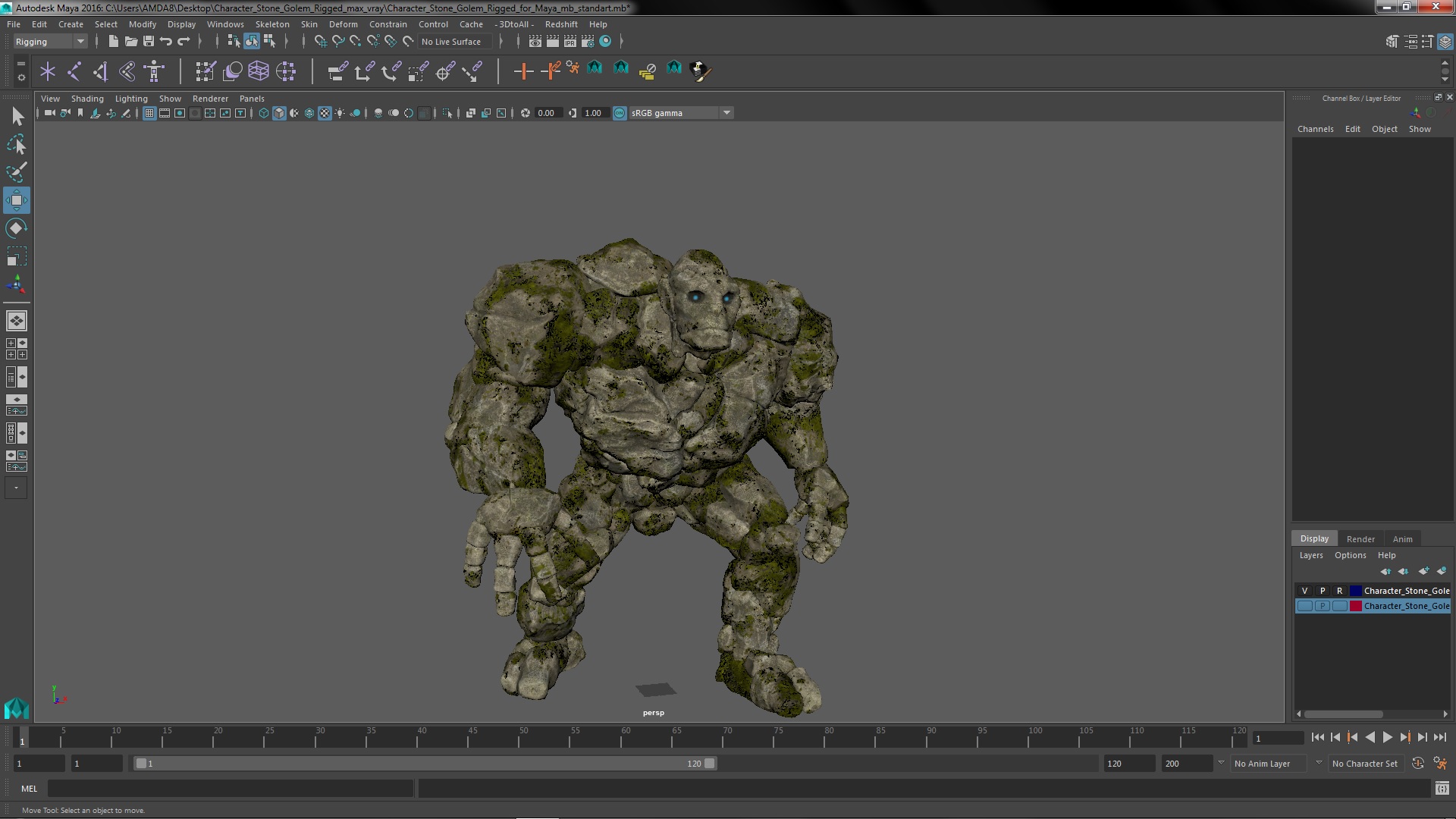Open the sRGB gamma dropdown
Viewport: 1456px width, 819px height.
(681, 113)
